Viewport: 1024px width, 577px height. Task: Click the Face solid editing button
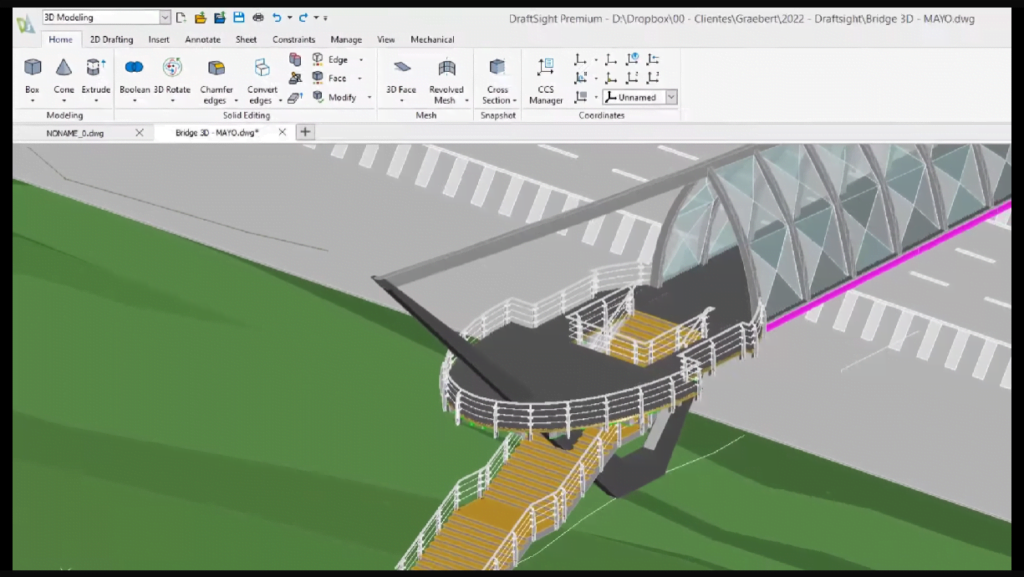point(337,78)
